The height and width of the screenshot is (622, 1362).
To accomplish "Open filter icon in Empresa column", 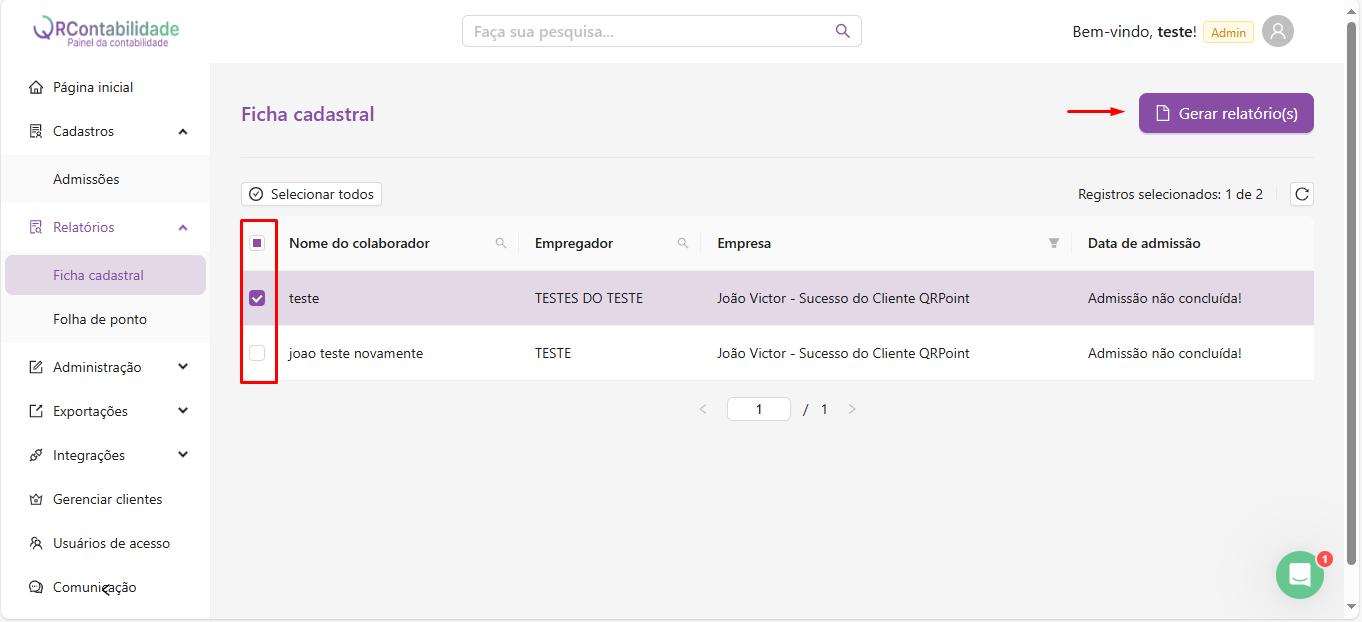I will pos(1053,243).
